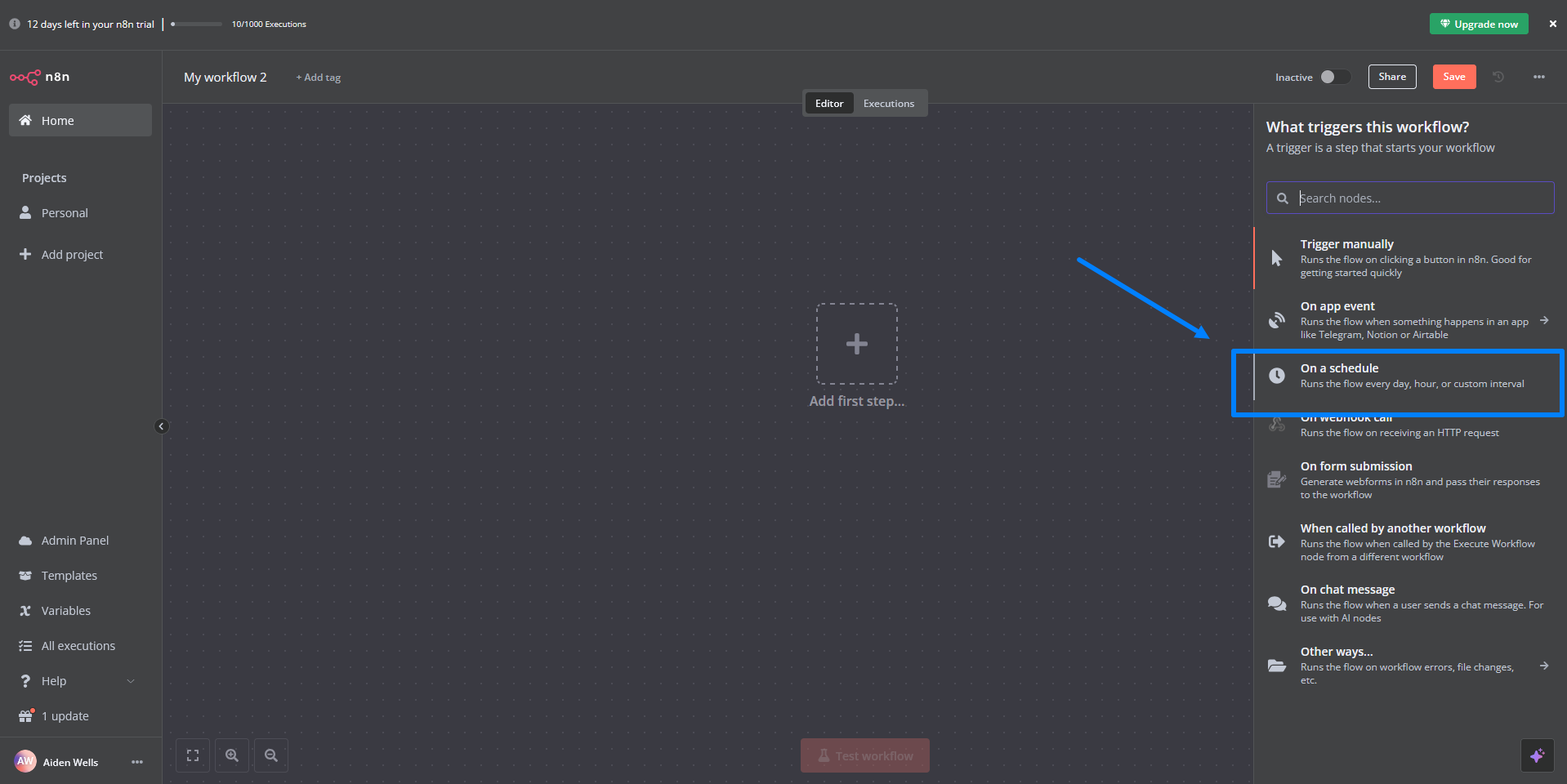Screen dimensions: 1567x784
Task: Click the Variables icon
Action: coord(25,611)
